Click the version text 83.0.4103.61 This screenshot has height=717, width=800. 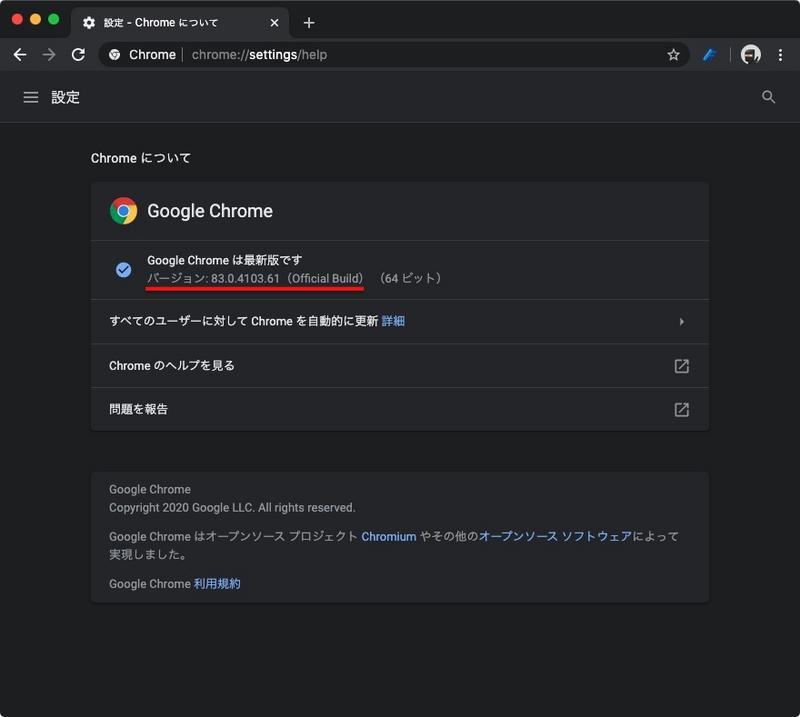pos(245,279)
